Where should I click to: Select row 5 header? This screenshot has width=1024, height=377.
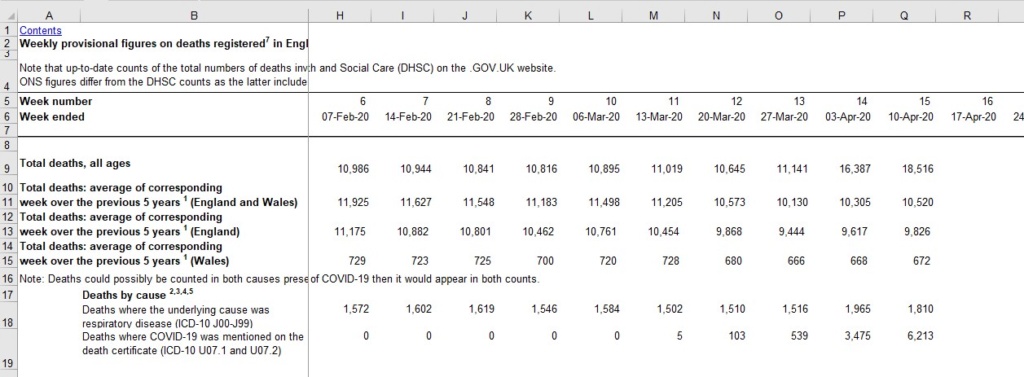(x=7, y=101)
